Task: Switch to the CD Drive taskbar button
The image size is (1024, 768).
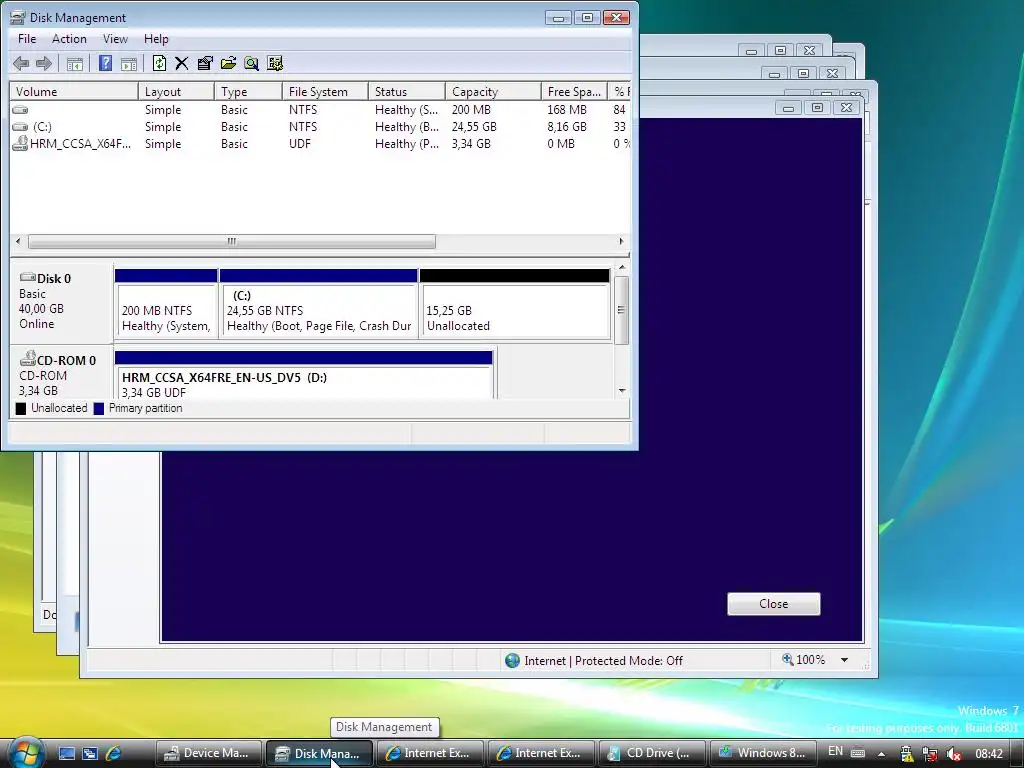Action: point(652,753)
